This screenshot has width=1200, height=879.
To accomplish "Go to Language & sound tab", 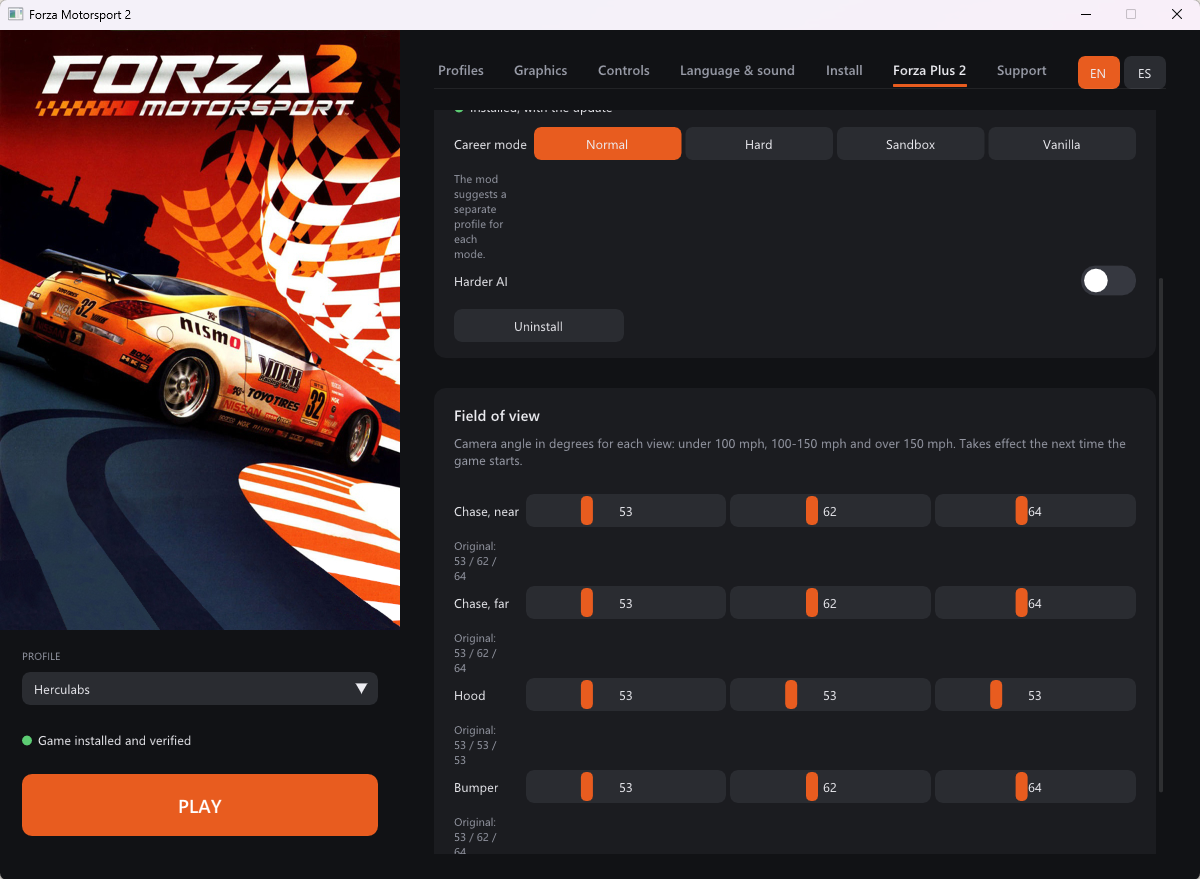I will point(737,70).
